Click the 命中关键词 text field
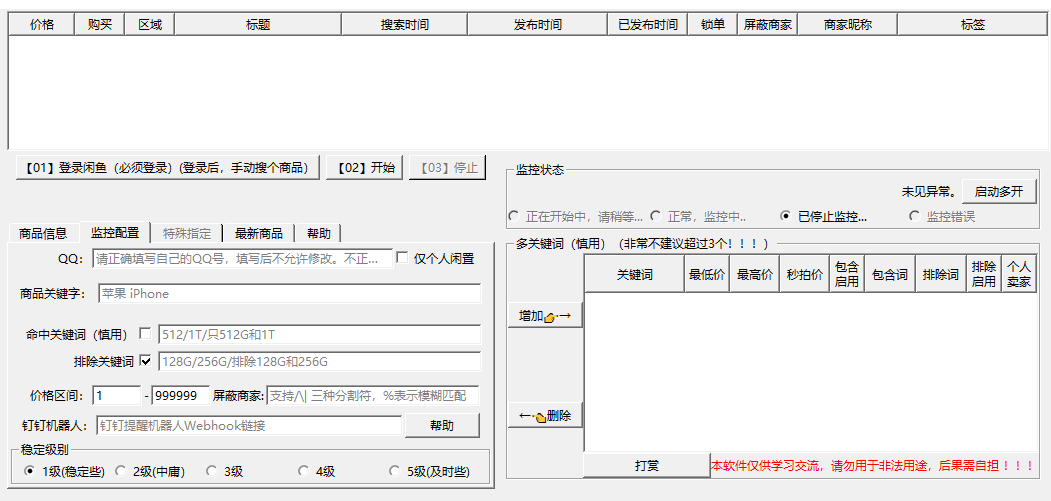Viewport: 1051px width, 501px height. point(319,334)
